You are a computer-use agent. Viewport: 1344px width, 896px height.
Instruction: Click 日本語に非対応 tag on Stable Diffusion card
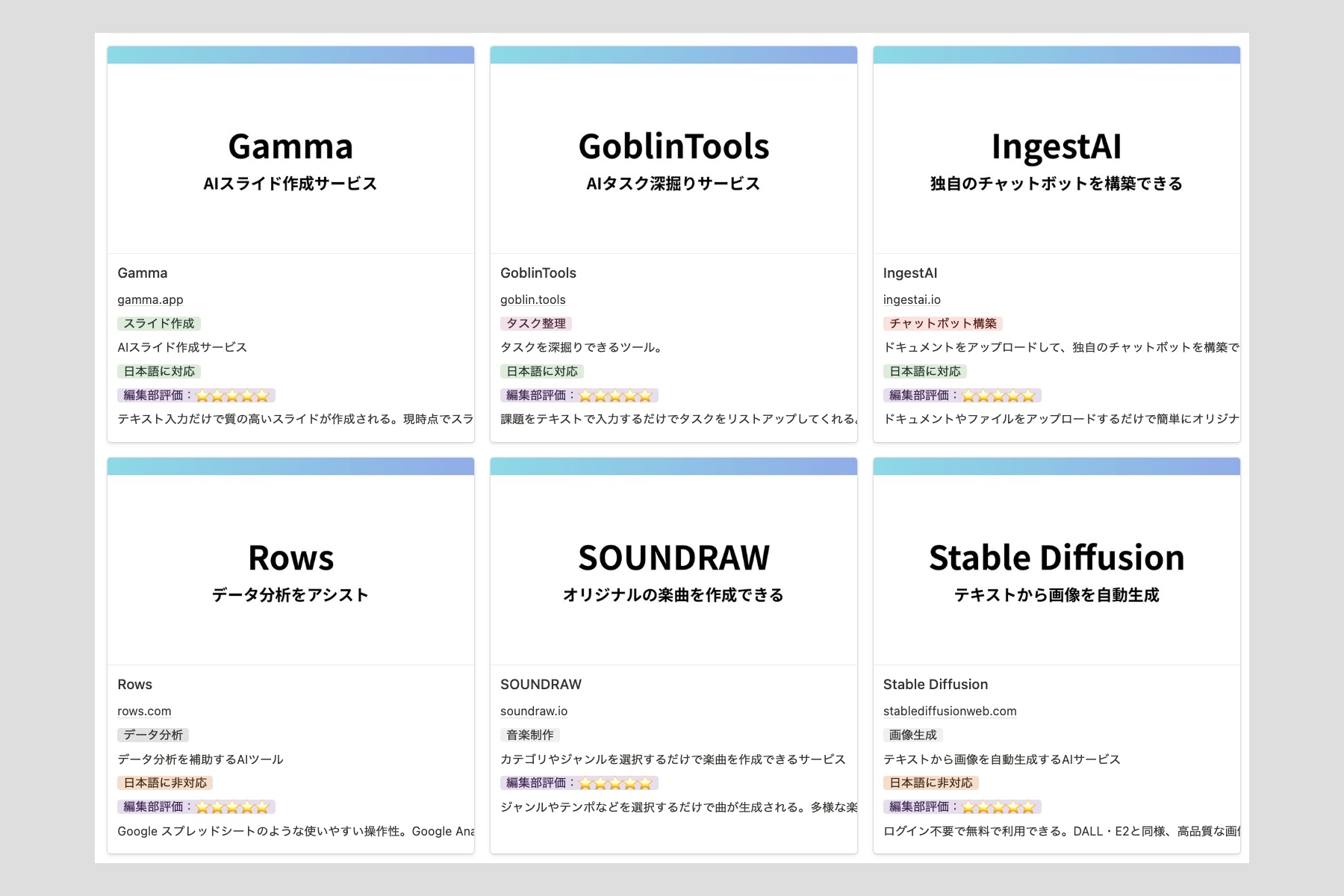pyautogui.click(x=931, y=783)
